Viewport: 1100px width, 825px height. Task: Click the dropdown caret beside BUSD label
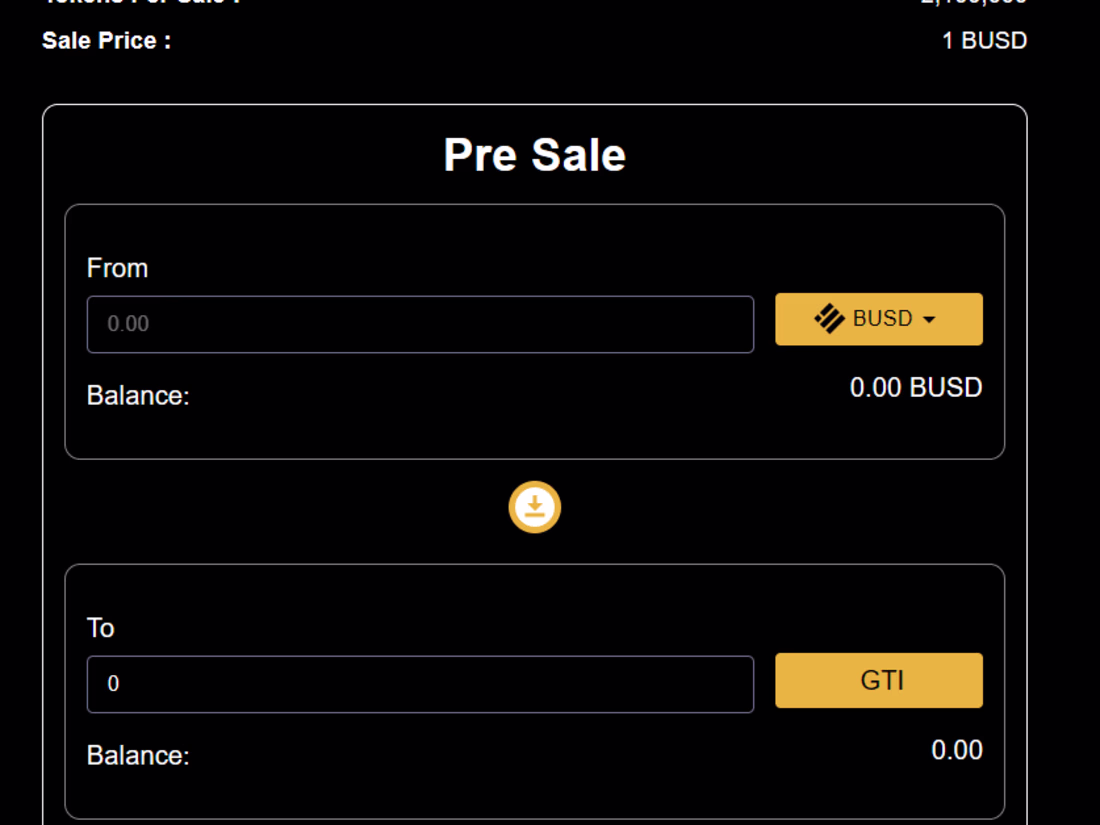pos(930,320)
